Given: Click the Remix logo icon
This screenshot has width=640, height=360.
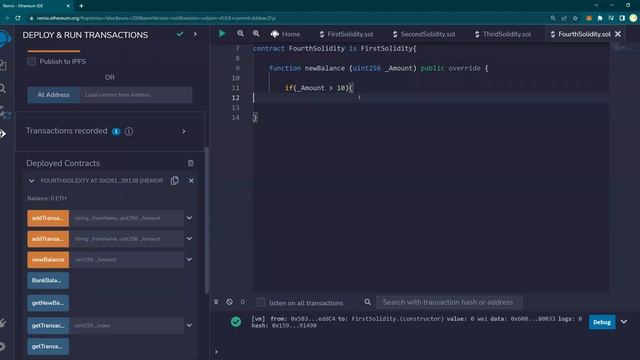Looking at the screenshot, I should click(5, 38).
